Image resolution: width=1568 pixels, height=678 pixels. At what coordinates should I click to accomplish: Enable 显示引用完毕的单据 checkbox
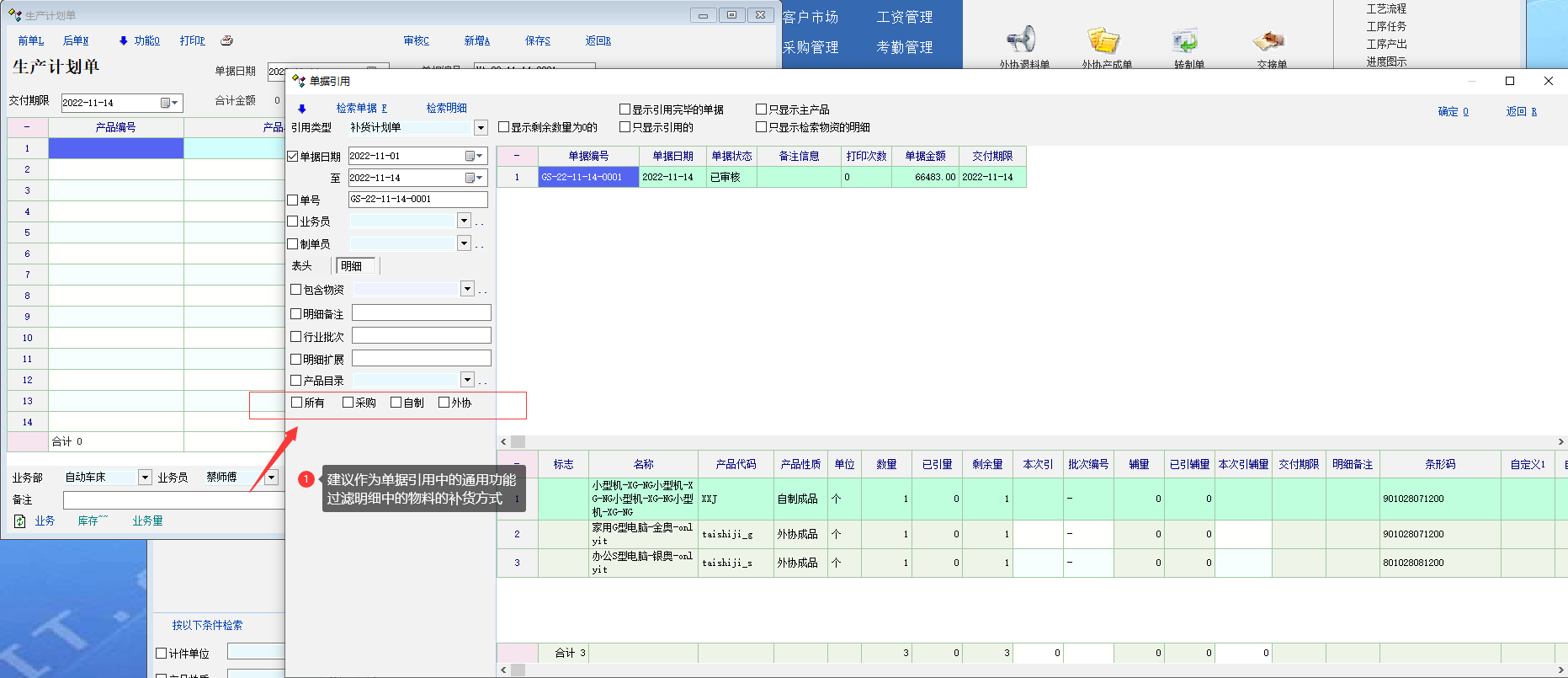(x=625, y=109)
